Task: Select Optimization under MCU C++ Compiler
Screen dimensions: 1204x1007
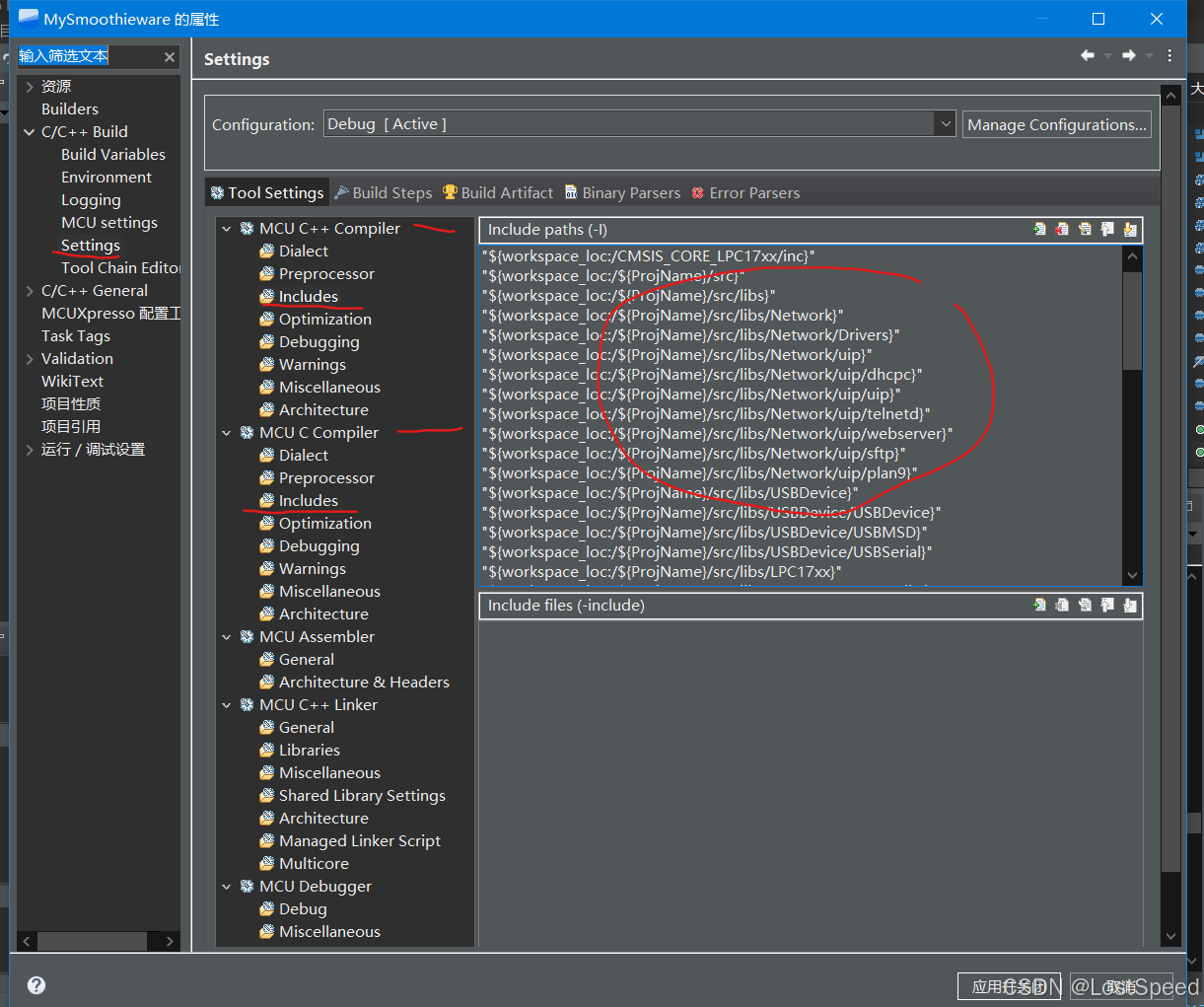Action: coord(324,320)
